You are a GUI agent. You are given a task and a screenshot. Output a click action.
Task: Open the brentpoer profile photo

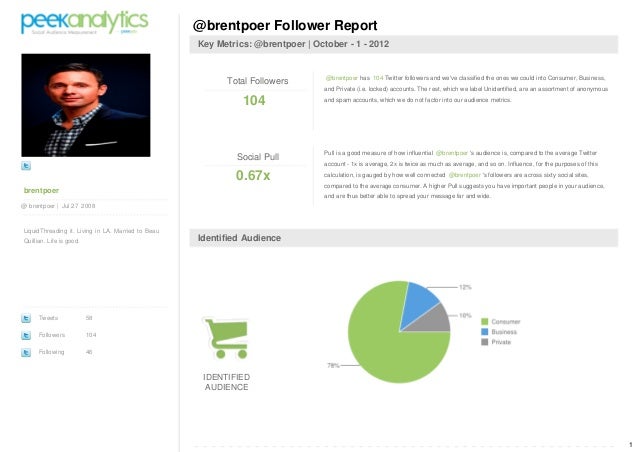pos(86,105)
